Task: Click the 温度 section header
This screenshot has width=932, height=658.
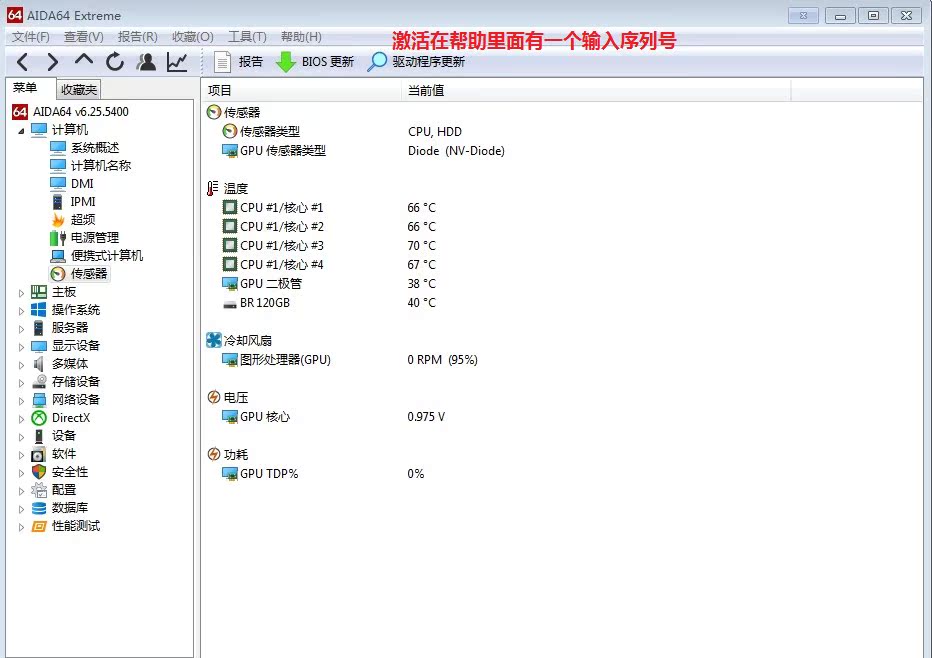Action: pos(235,188)
